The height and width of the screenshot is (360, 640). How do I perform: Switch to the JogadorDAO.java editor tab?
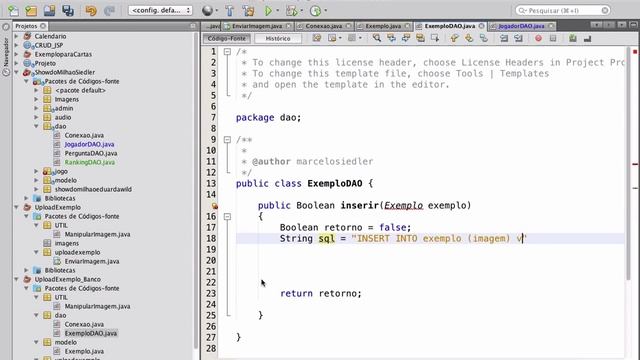521,26
